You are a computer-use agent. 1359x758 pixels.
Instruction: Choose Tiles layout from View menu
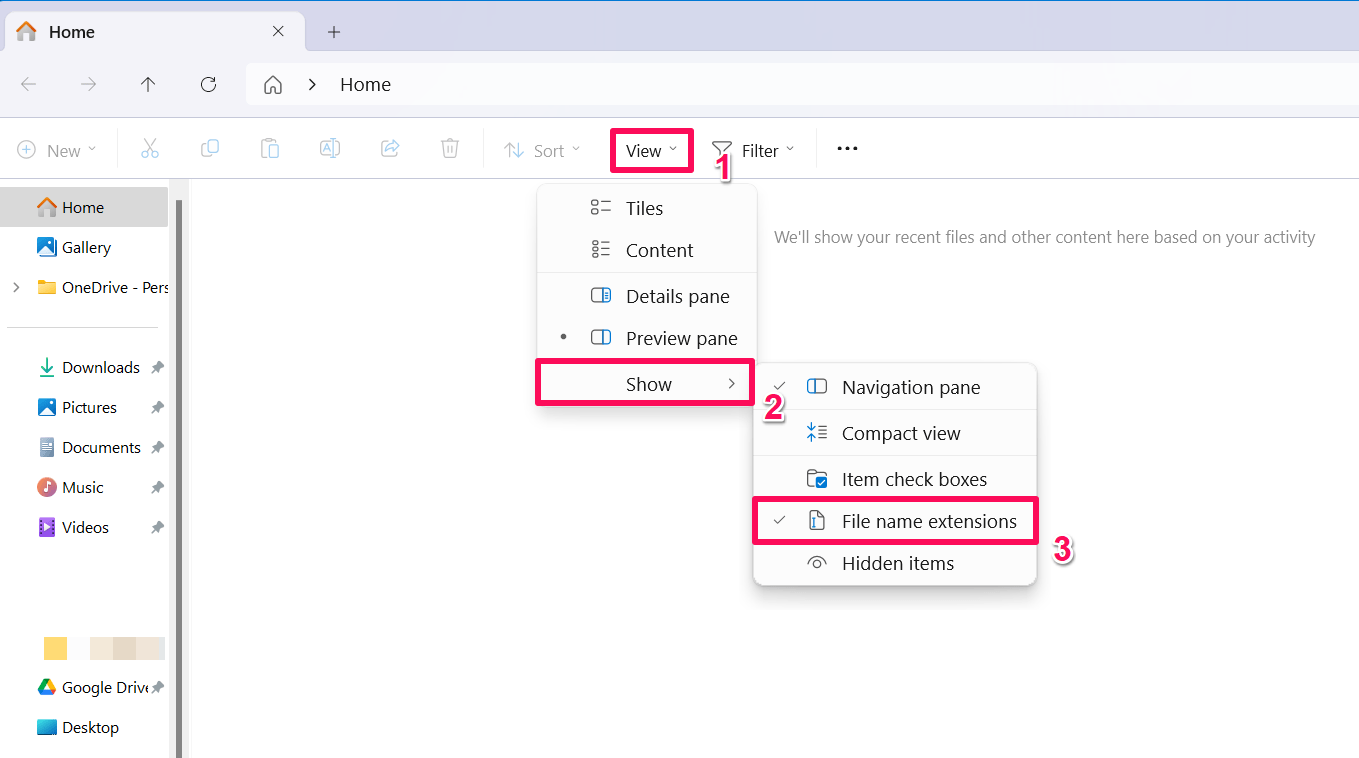coord(647,208)
